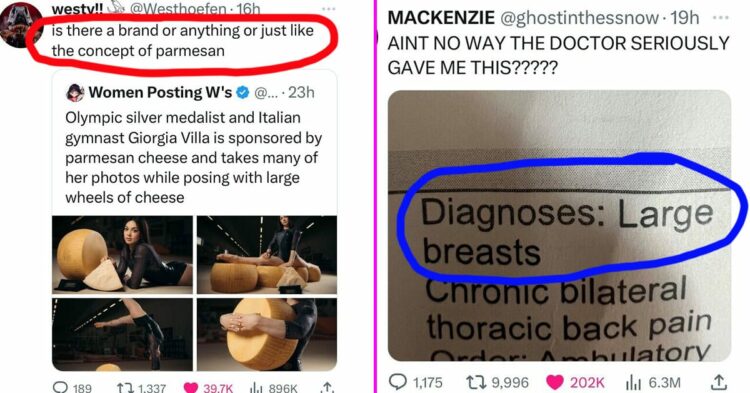Viewport: 750px width, 393px height.
Task: Open the diagnoses document photo
Action: tap(559, 226)
